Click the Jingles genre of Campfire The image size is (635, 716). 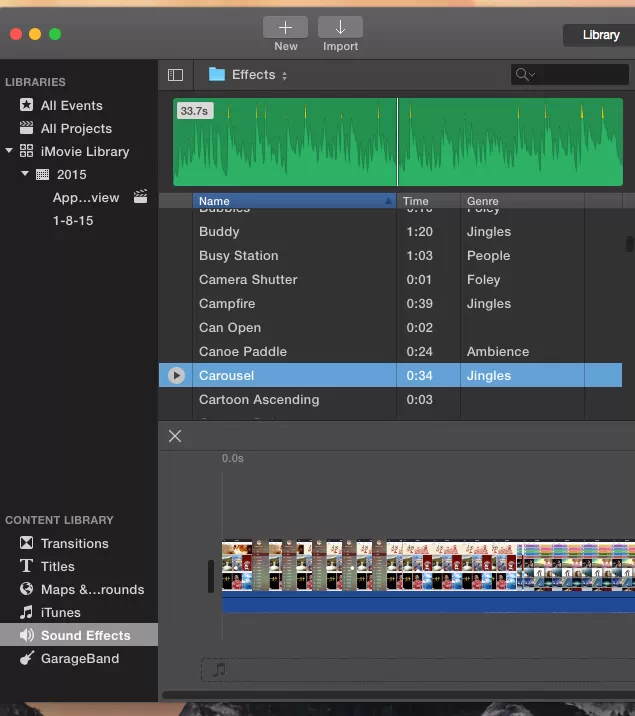[x=488, y=304]
